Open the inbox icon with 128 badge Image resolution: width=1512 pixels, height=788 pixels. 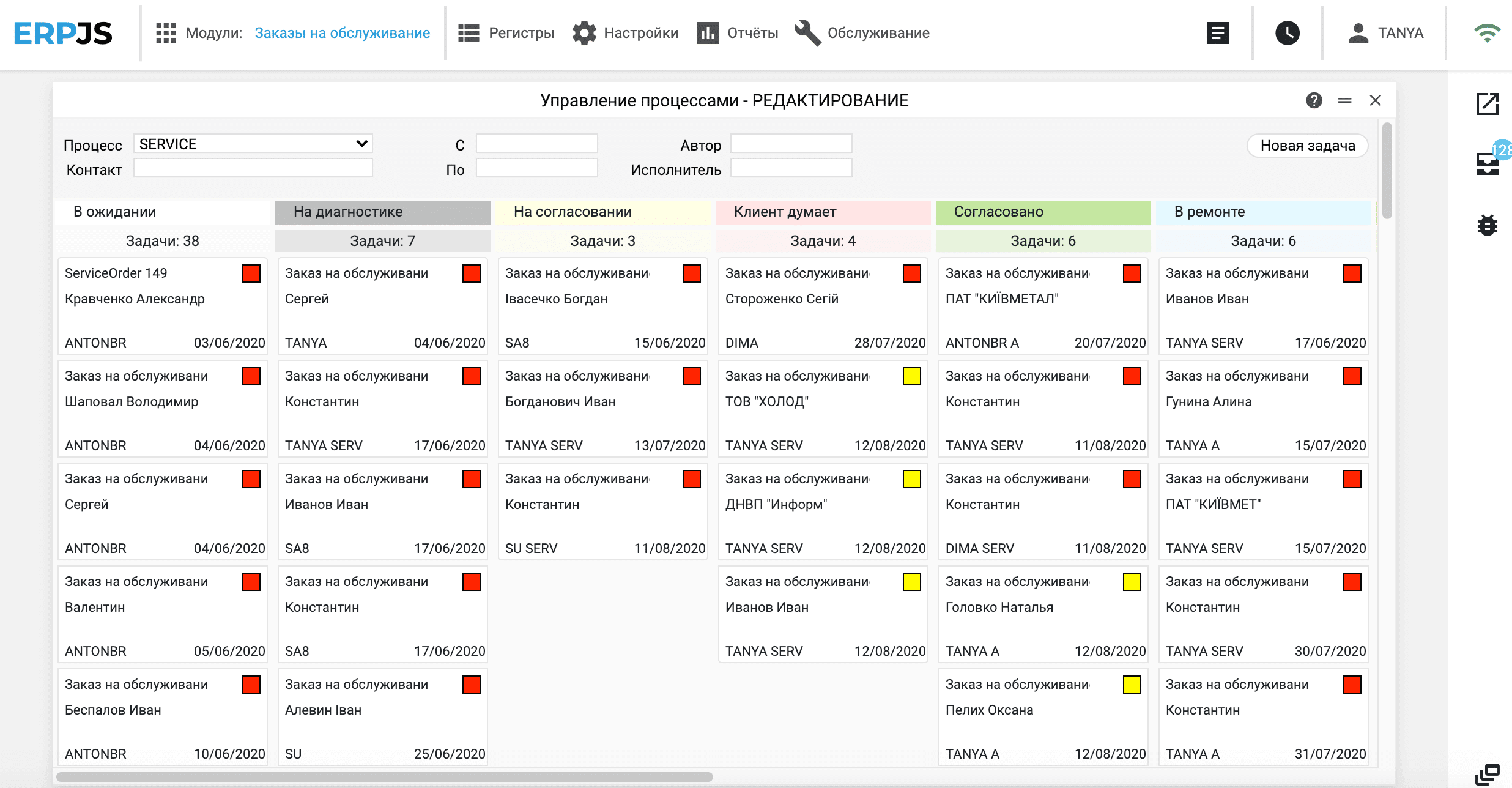click(x=1488, y=164)
